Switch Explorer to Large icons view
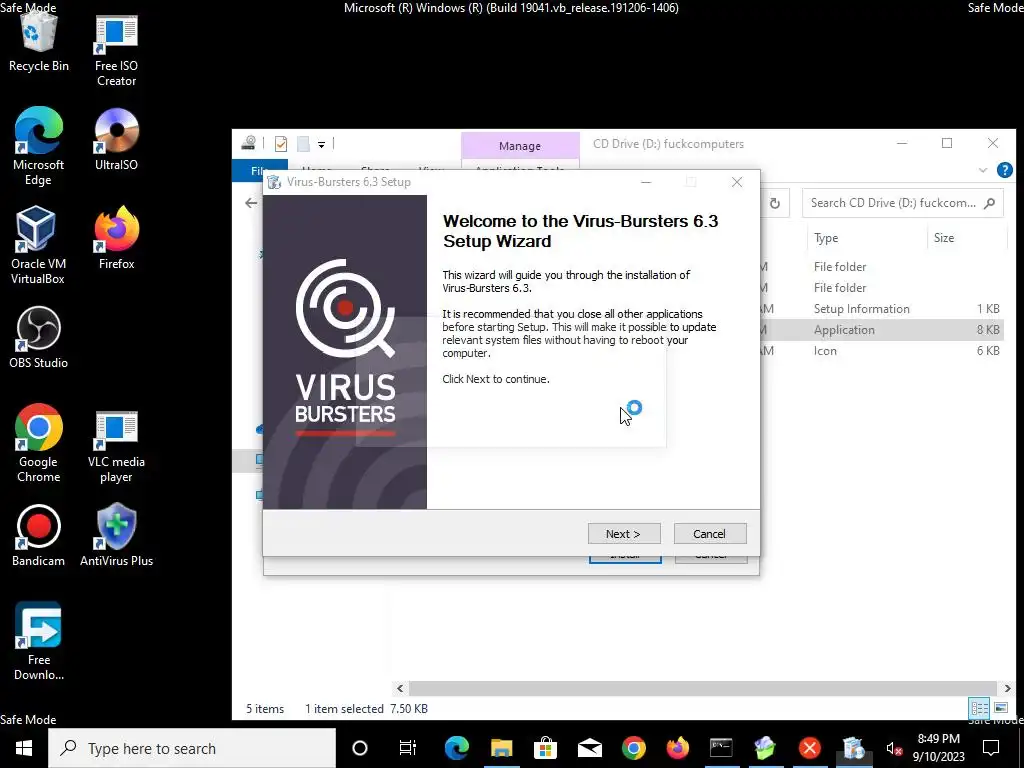Viewport: 1024px width, 768px height. pyautogui.click(x=1001, y=708)
